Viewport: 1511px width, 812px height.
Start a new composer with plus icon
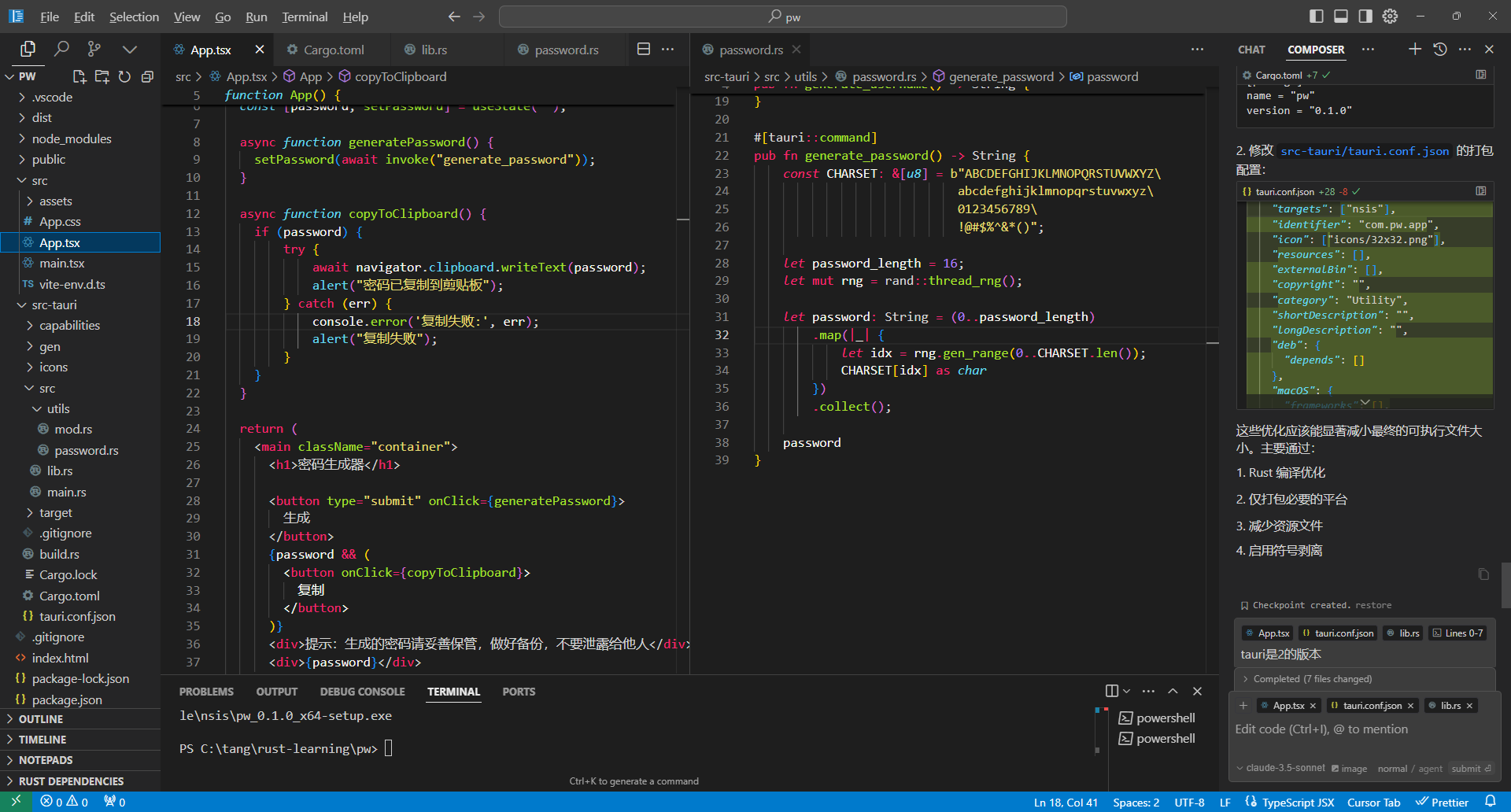pyautogui.click(x=1415, y=49)
